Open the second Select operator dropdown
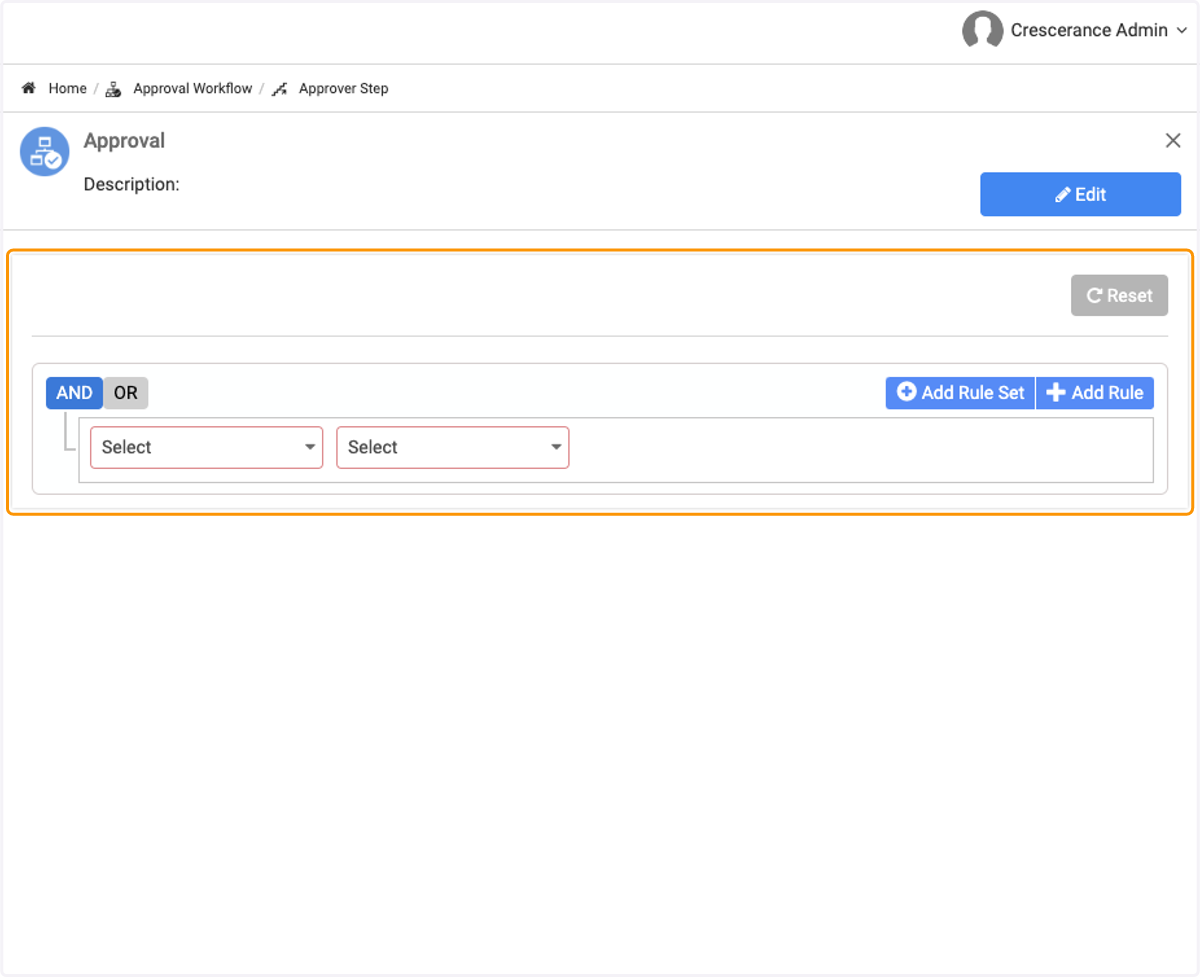Screen dimensions: 1200x977 [453, 447]
